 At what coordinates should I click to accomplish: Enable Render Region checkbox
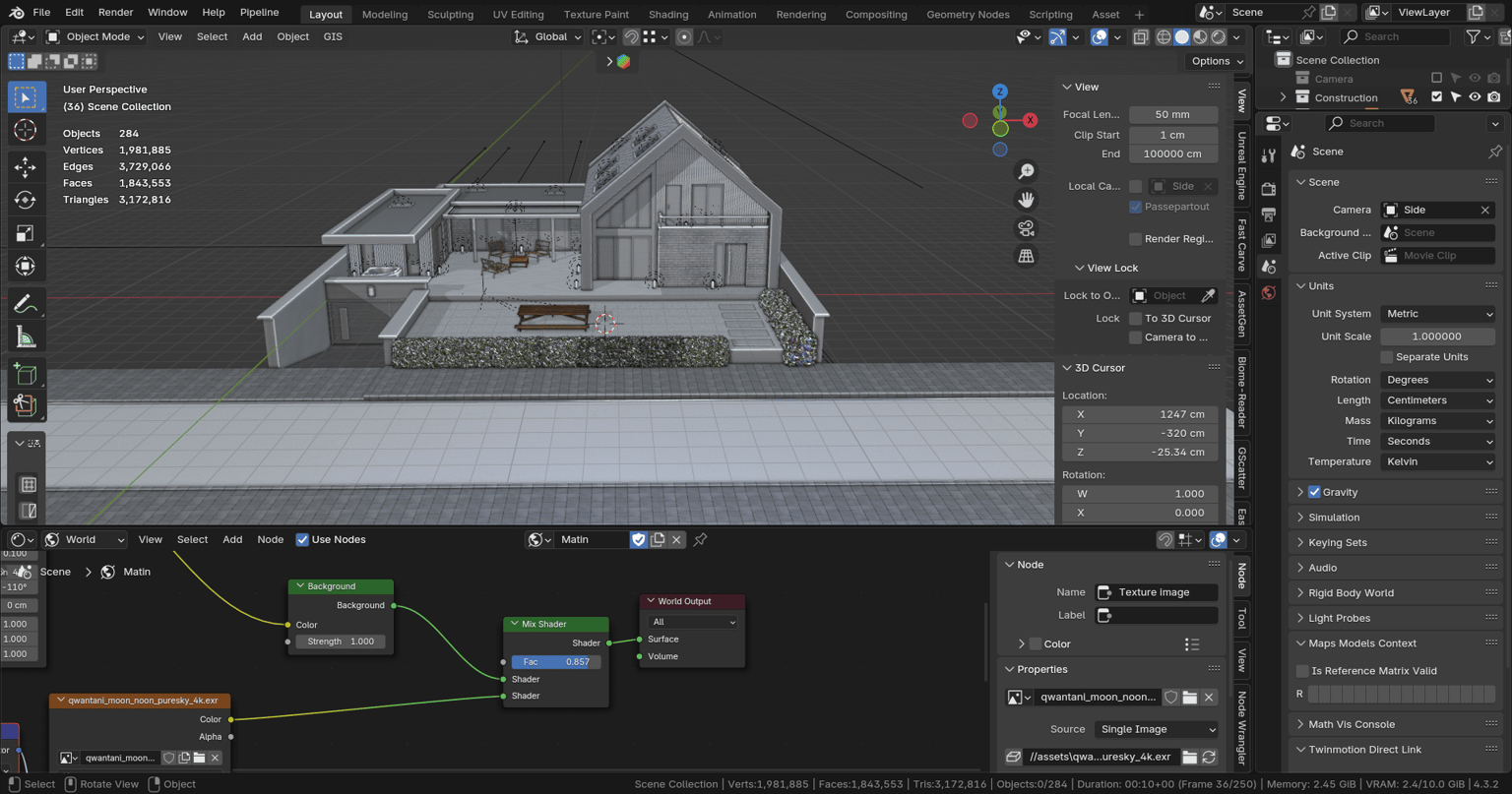point(1136,239)
